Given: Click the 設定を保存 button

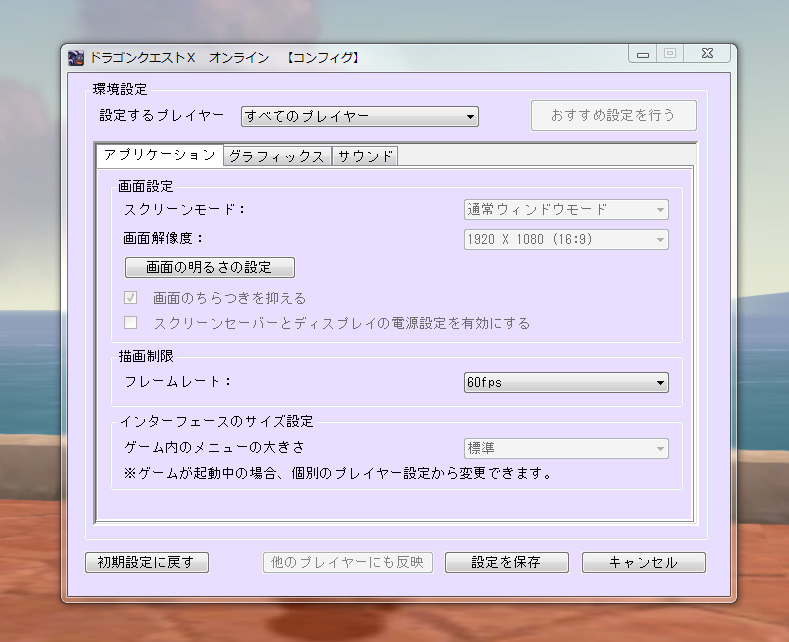Looking at the screenshot, I should point(507,562).
